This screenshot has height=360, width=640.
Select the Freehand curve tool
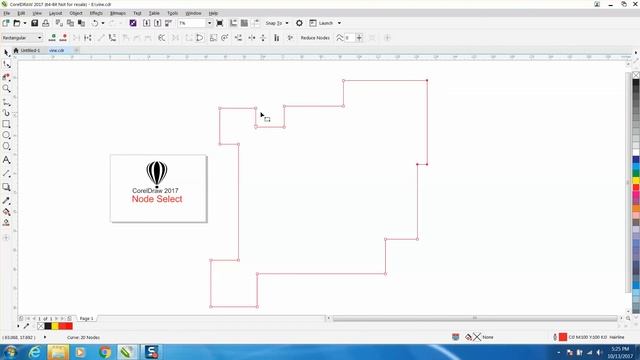6,102
